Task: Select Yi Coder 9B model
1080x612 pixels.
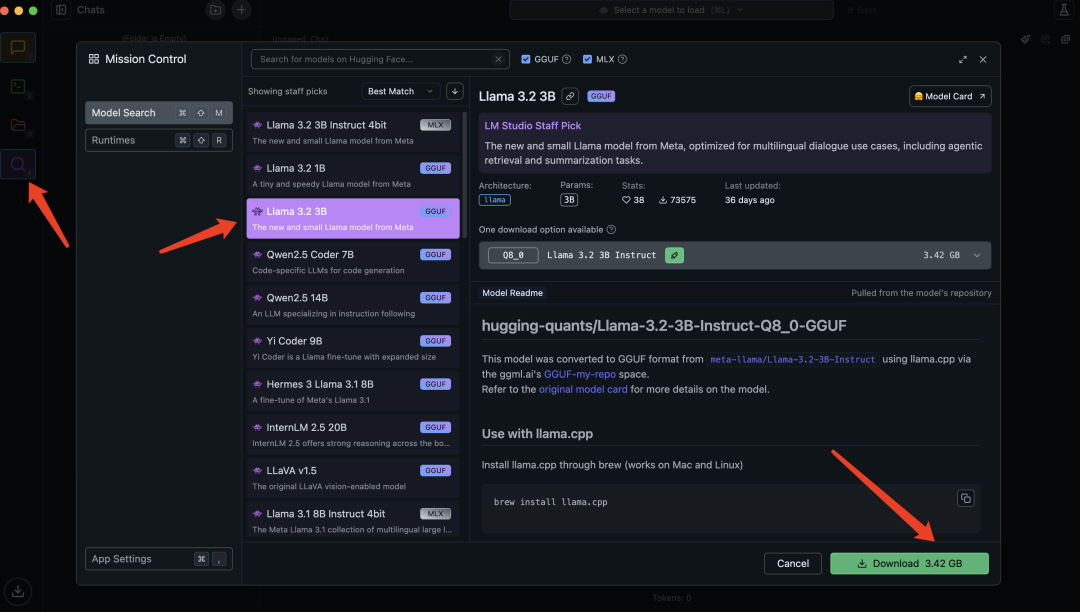Action: [x=353, y=348]
